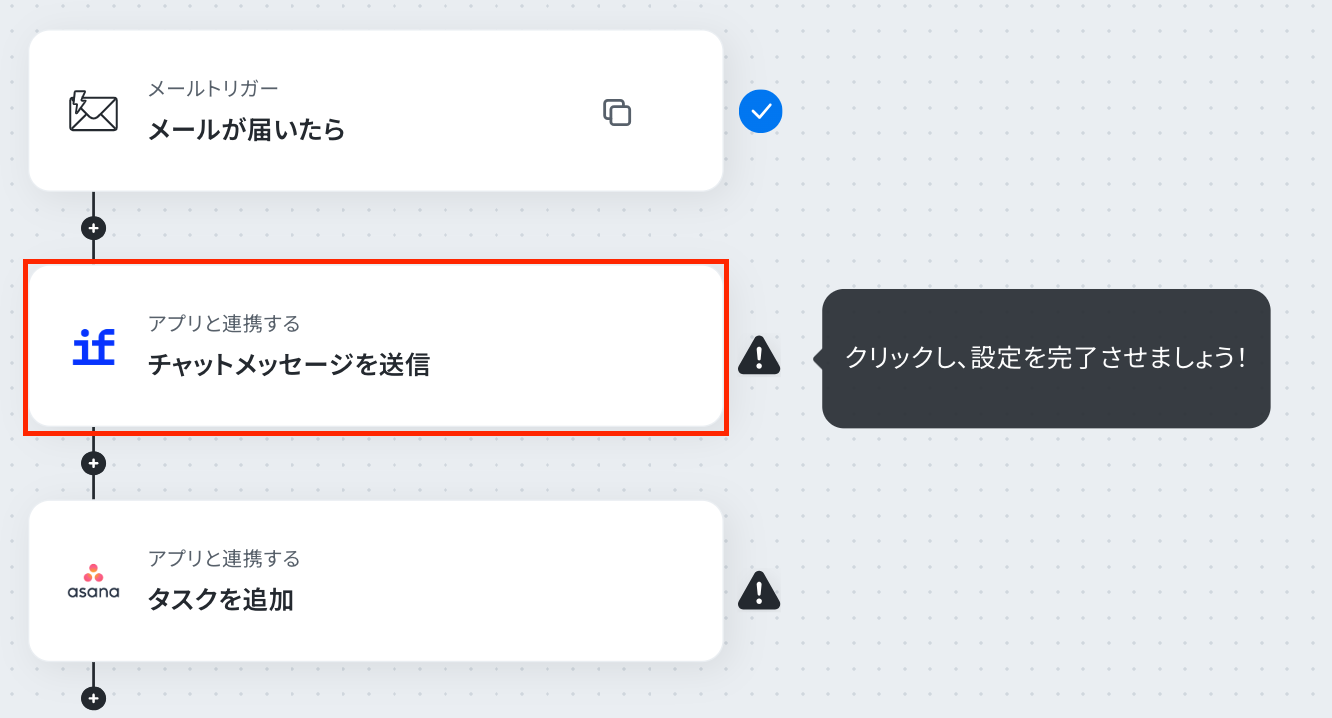Screen dimensions: 1332x718
Task: Click the warning icon beside タスクを追加
Action: coord(759,591)
